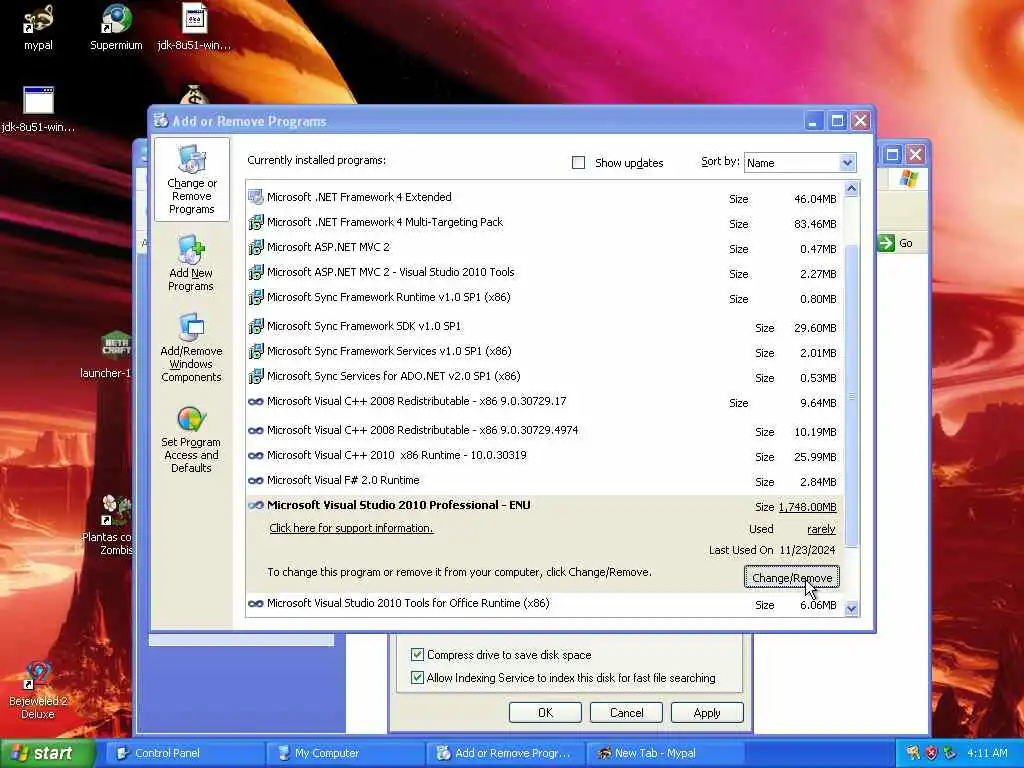1024x768 pixels.
Task: Uncheck Compress drive to save disk space
Action: [417, 654]
